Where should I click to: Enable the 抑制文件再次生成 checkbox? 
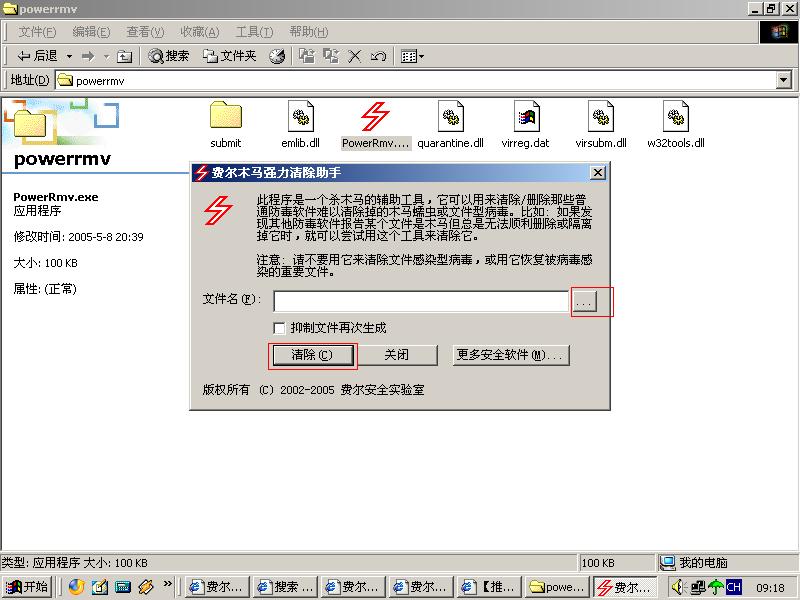point(279,328)
